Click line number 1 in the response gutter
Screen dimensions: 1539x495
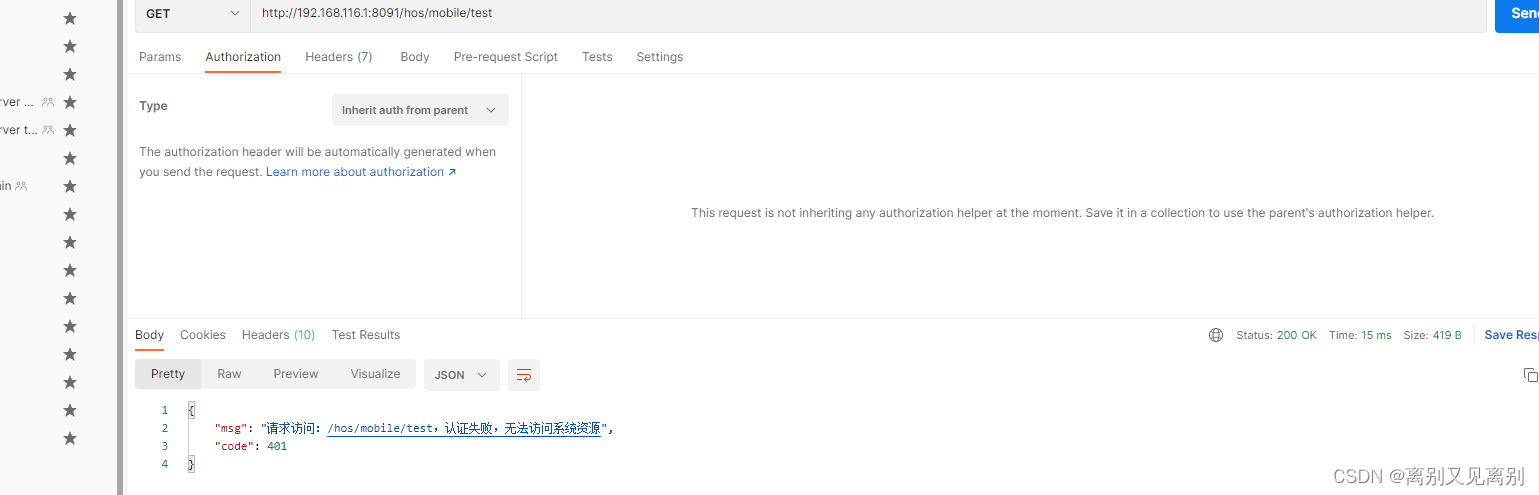[x=165, y=410]
